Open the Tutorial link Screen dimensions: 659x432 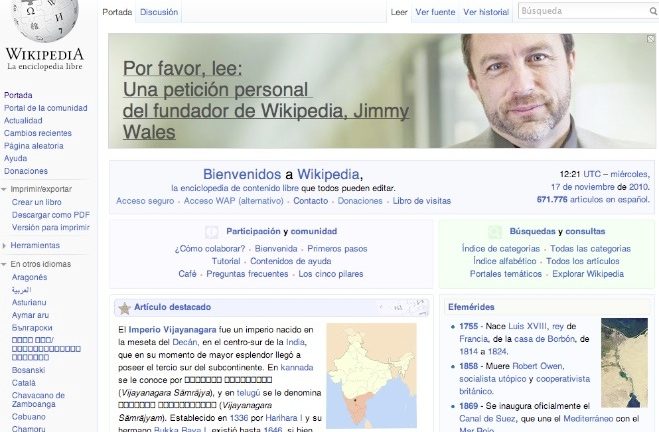[x=226, y=261]
